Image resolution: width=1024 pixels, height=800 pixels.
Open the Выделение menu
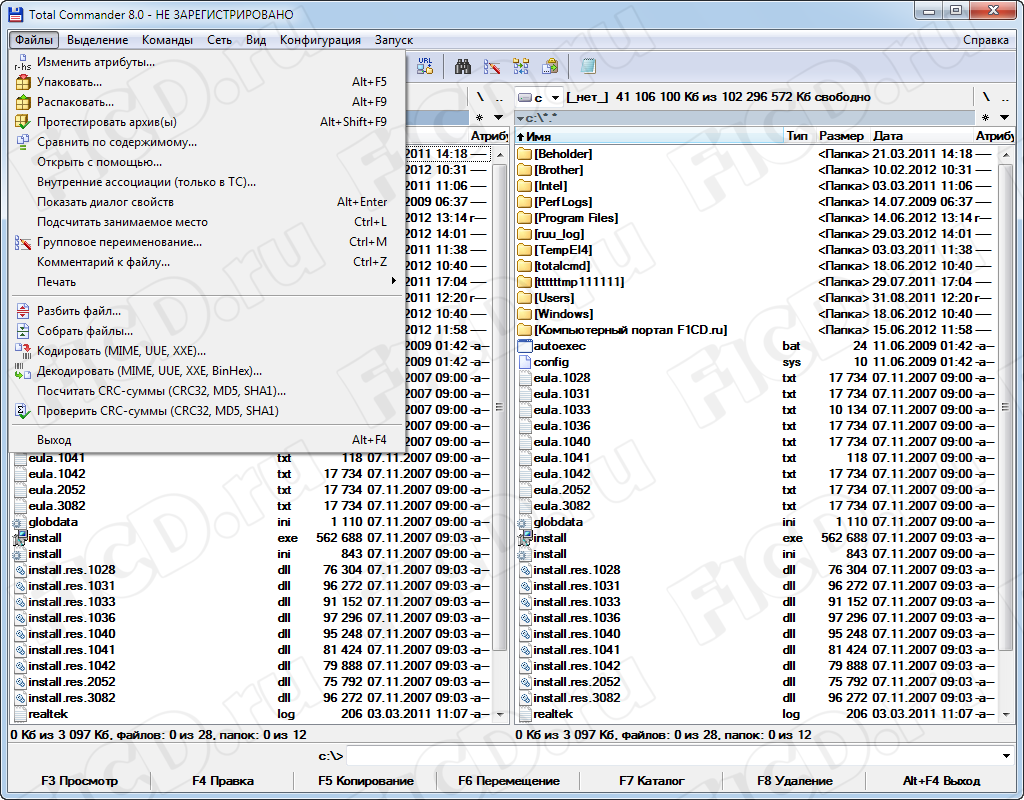coord(97,40)
